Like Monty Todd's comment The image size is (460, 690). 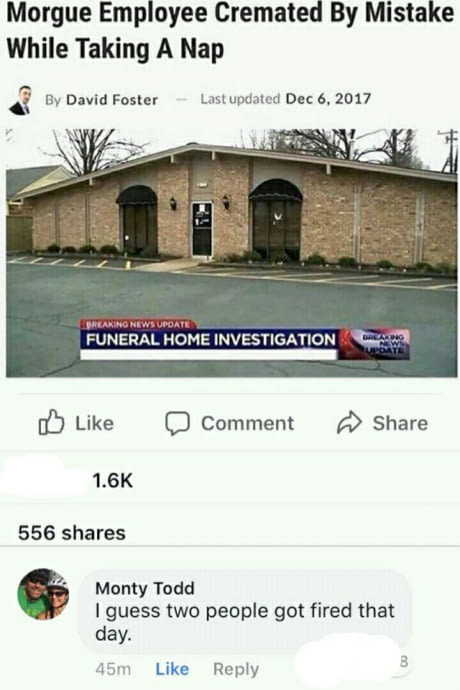(172, 669)
